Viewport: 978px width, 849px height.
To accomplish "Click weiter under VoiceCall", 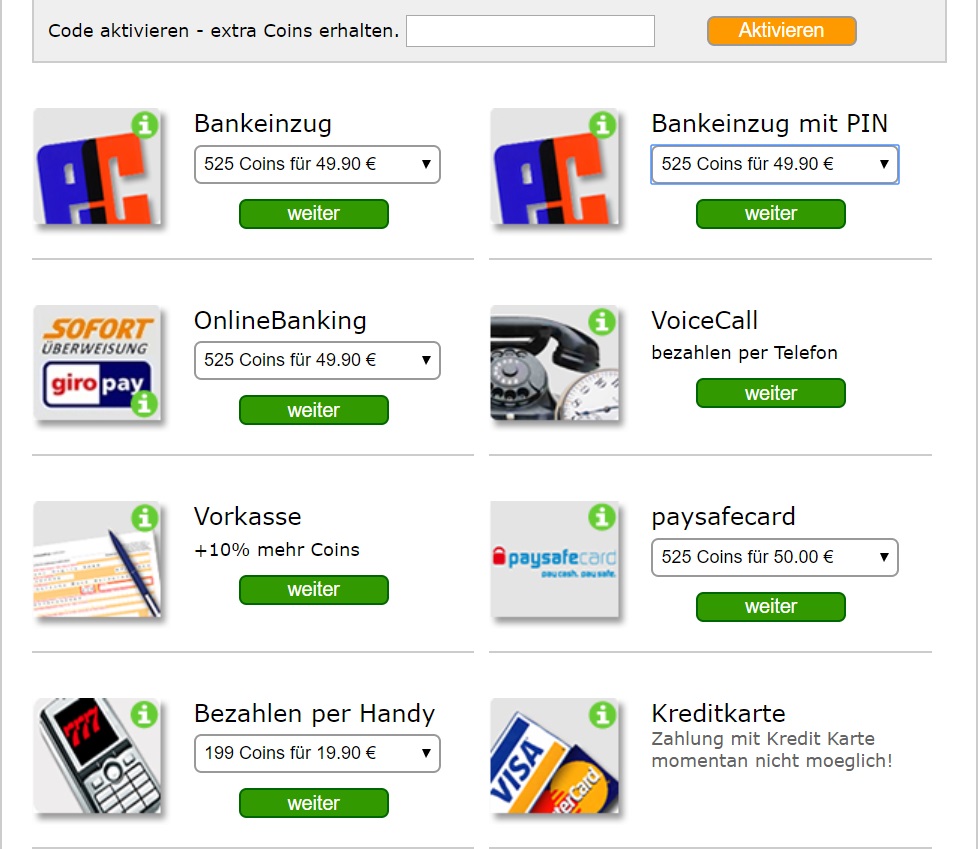I will [x=771, y=393].
